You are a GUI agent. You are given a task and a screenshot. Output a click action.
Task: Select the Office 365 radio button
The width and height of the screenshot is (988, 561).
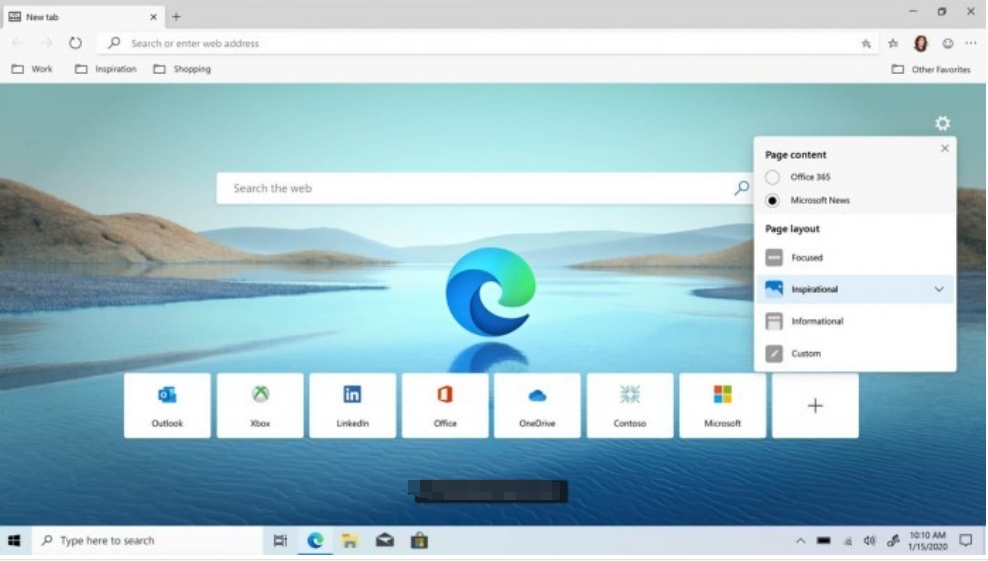tap(772, 177)
